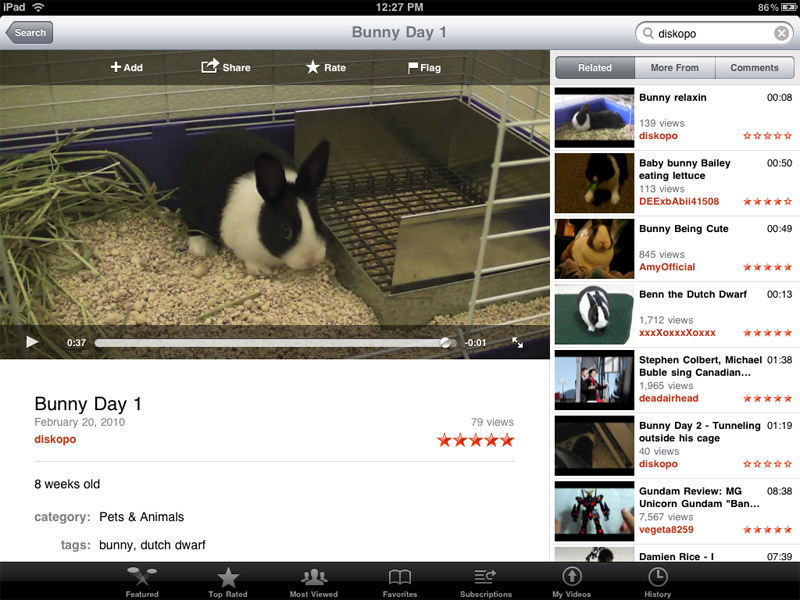Open Baby bunny Bailey eating lettuce thumbnail

(594, 183)
